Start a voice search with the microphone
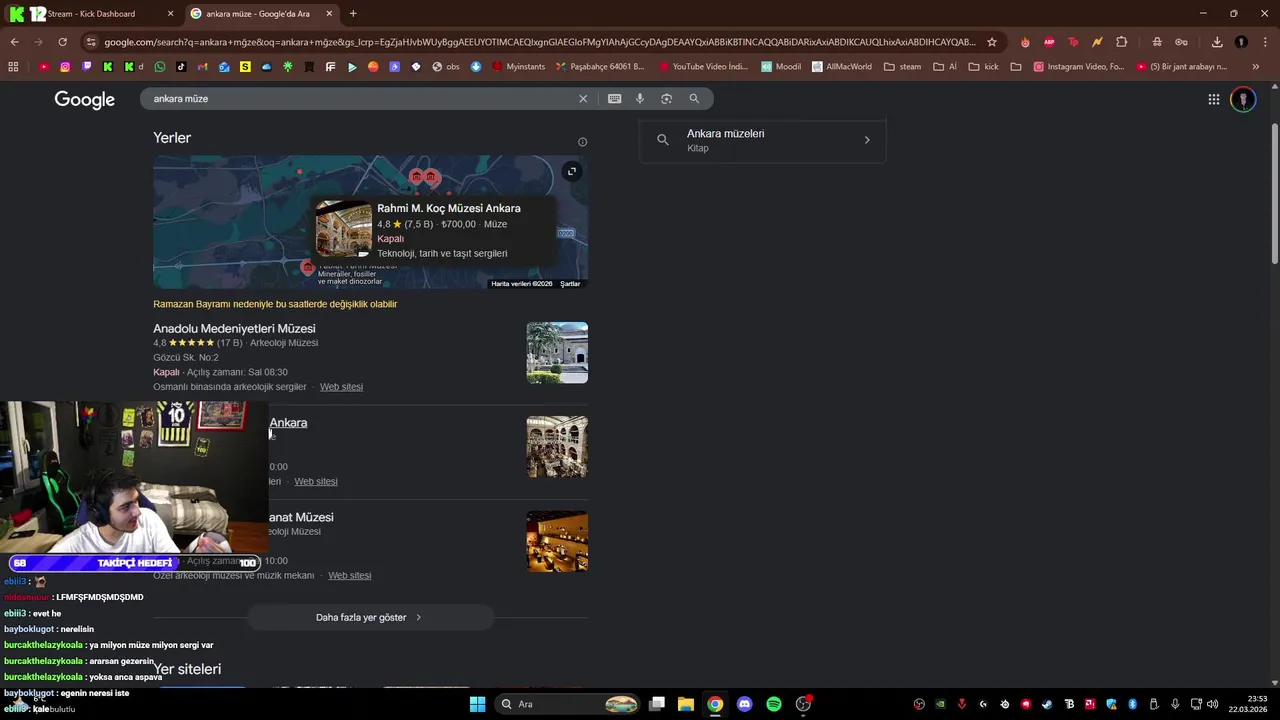 pyautogui.click(x=640, y=99)
